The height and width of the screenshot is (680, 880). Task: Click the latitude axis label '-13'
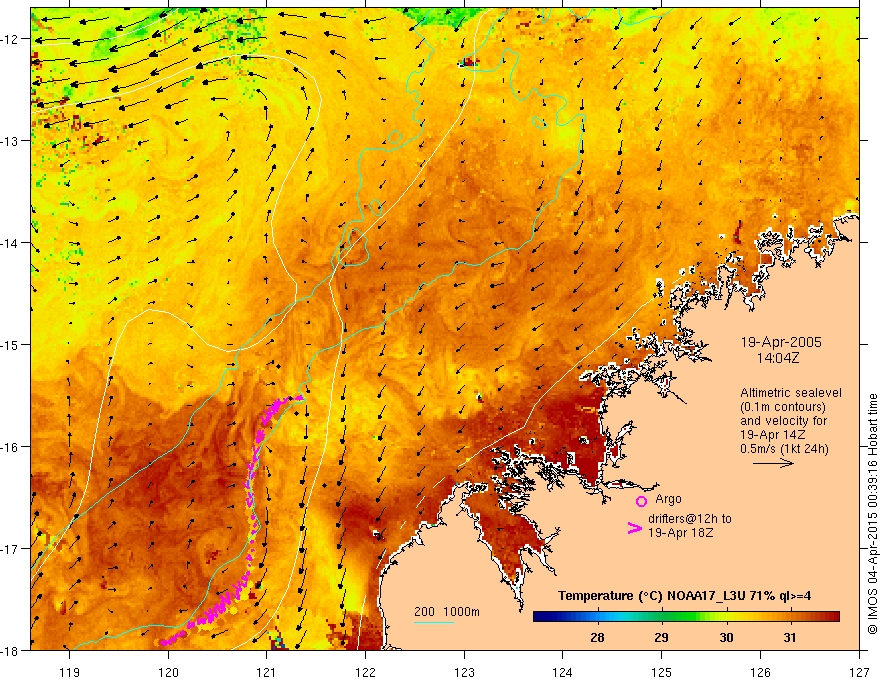[x=10, y=141]
